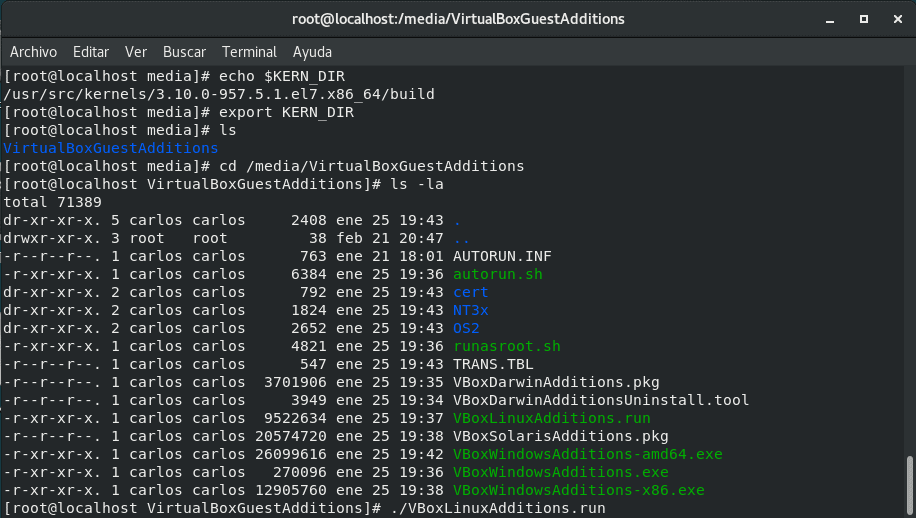Viewport: 916px width, 518px height.
Task: Click the file size 9522634
Action: coord(295,418)
